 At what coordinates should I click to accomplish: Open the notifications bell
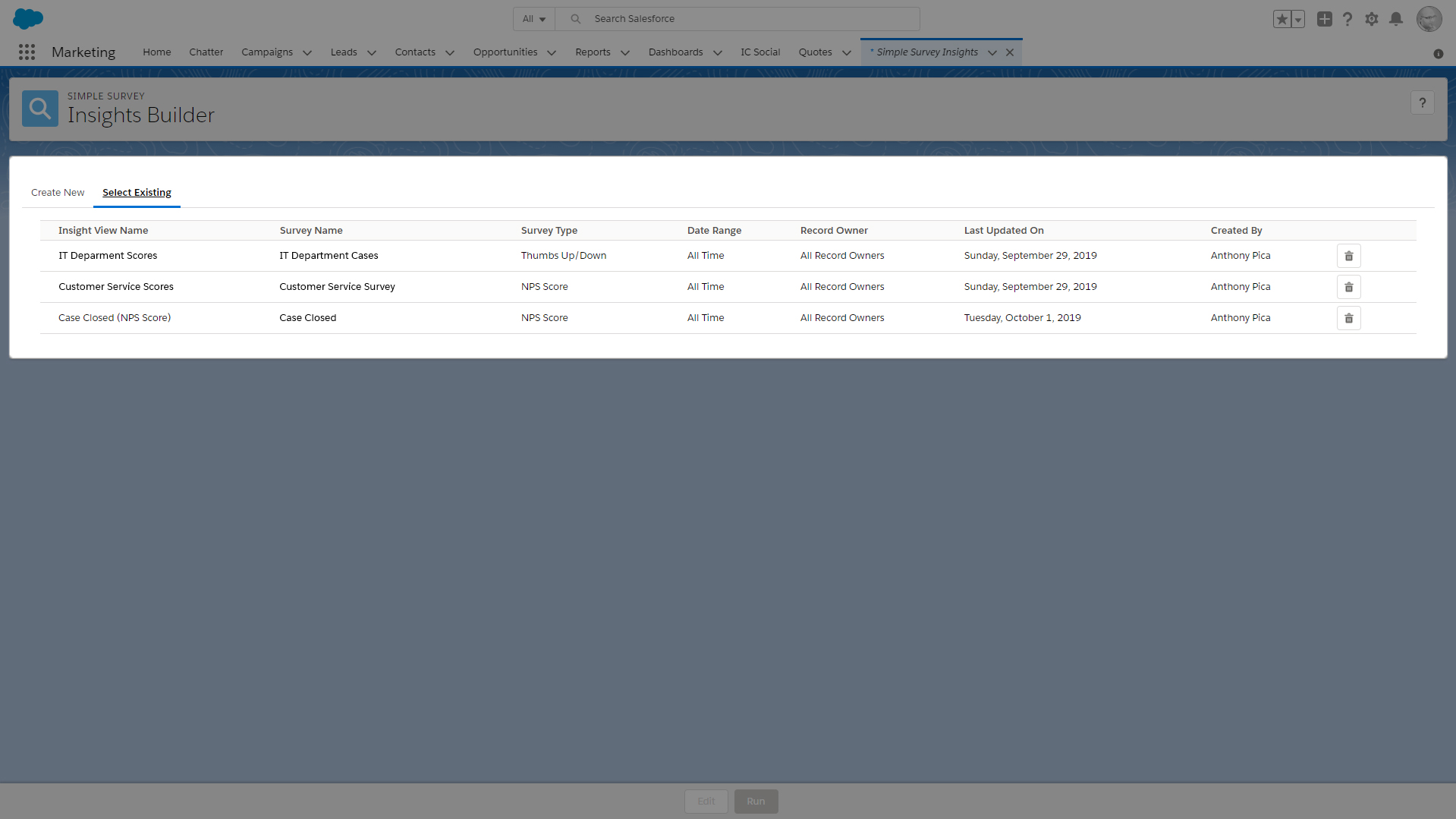tap(1395, 19)
